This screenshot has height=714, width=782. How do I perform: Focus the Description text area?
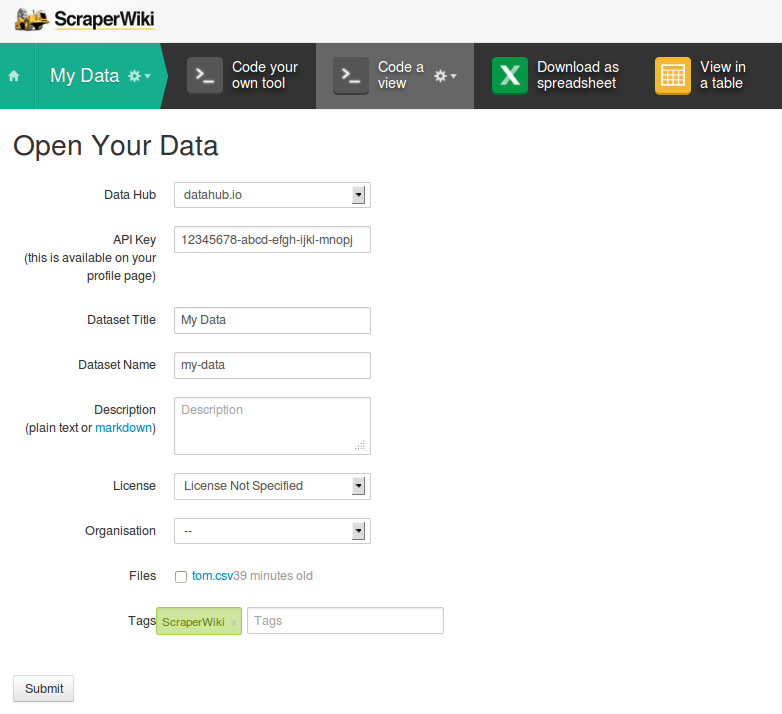pos(272,426)
